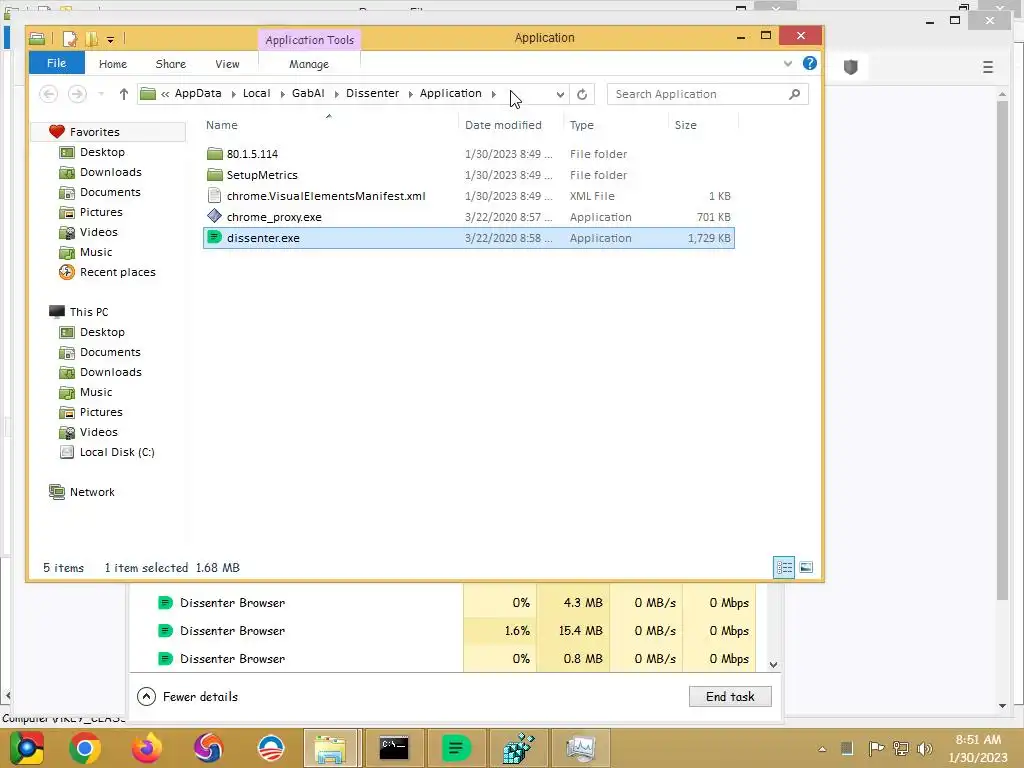
Task: Sort files by Name column
Action: pos(222,125)
